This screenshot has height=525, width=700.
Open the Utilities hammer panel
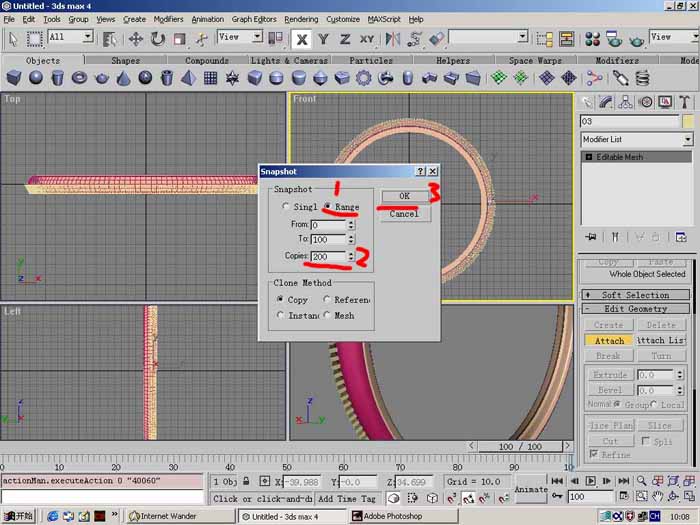click(684, 103)
